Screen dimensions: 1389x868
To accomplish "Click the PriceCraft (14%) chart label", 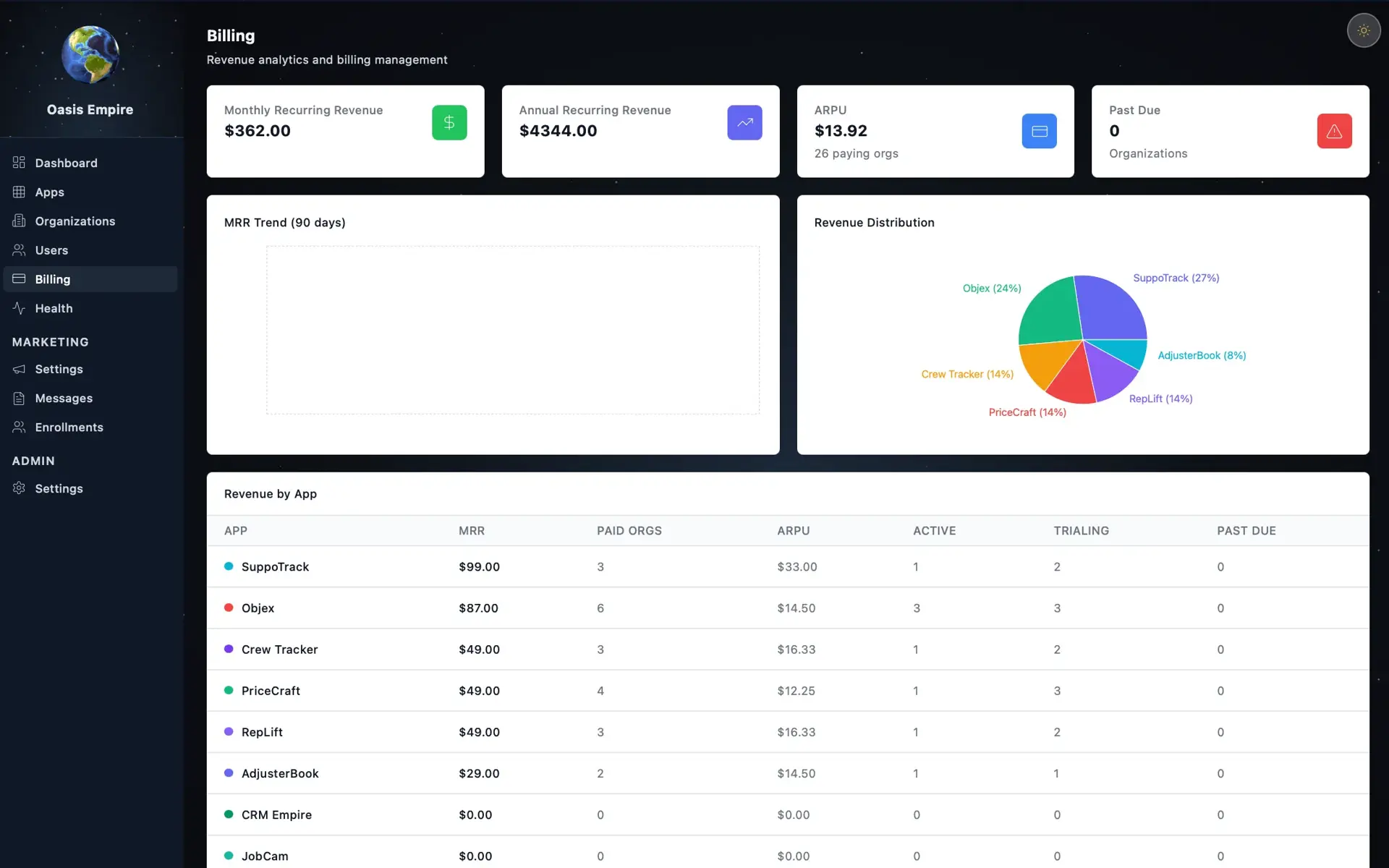I will pyautogui.click(x=1027, y=412).
